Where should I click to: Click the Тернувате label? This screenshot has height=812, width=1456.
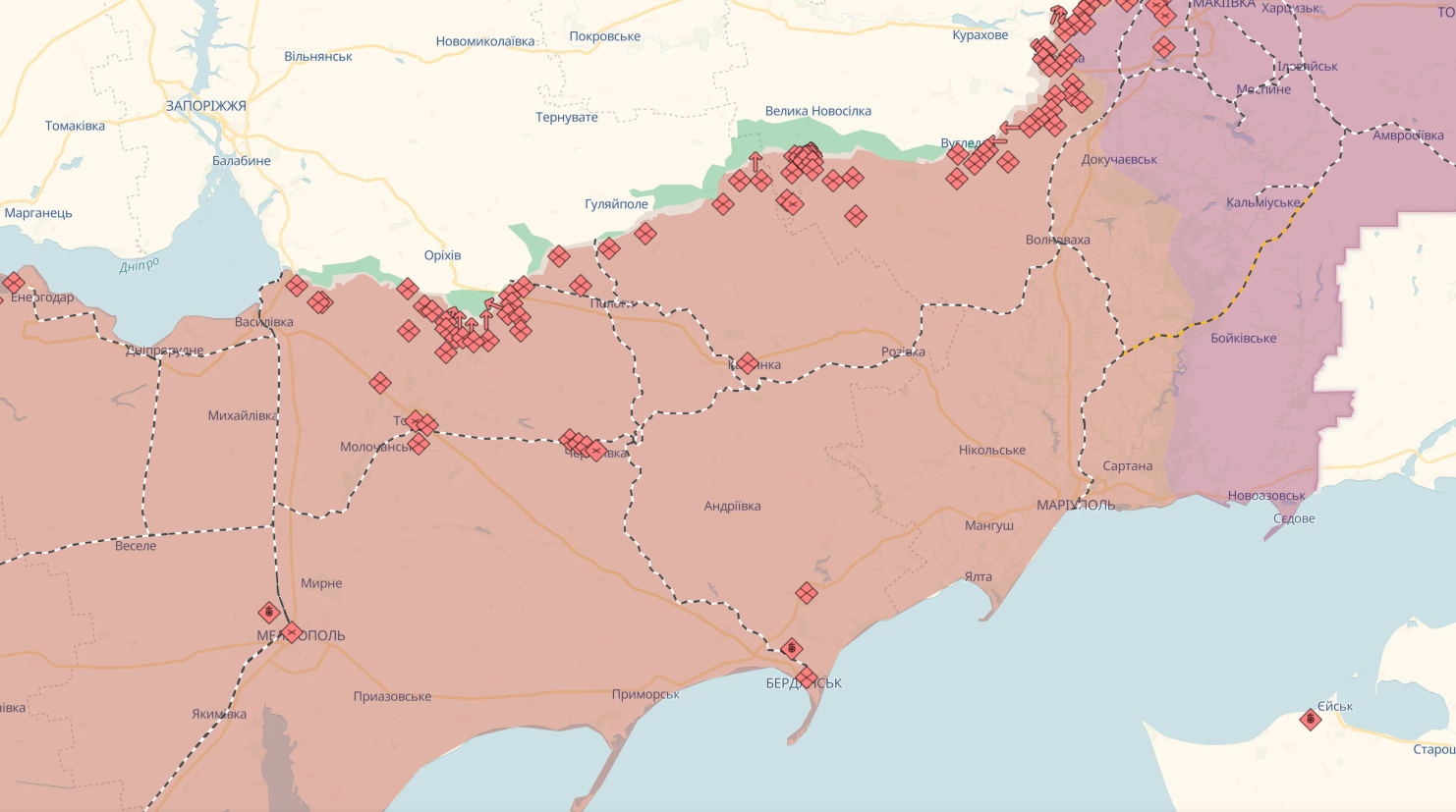(x=567, y=117)
